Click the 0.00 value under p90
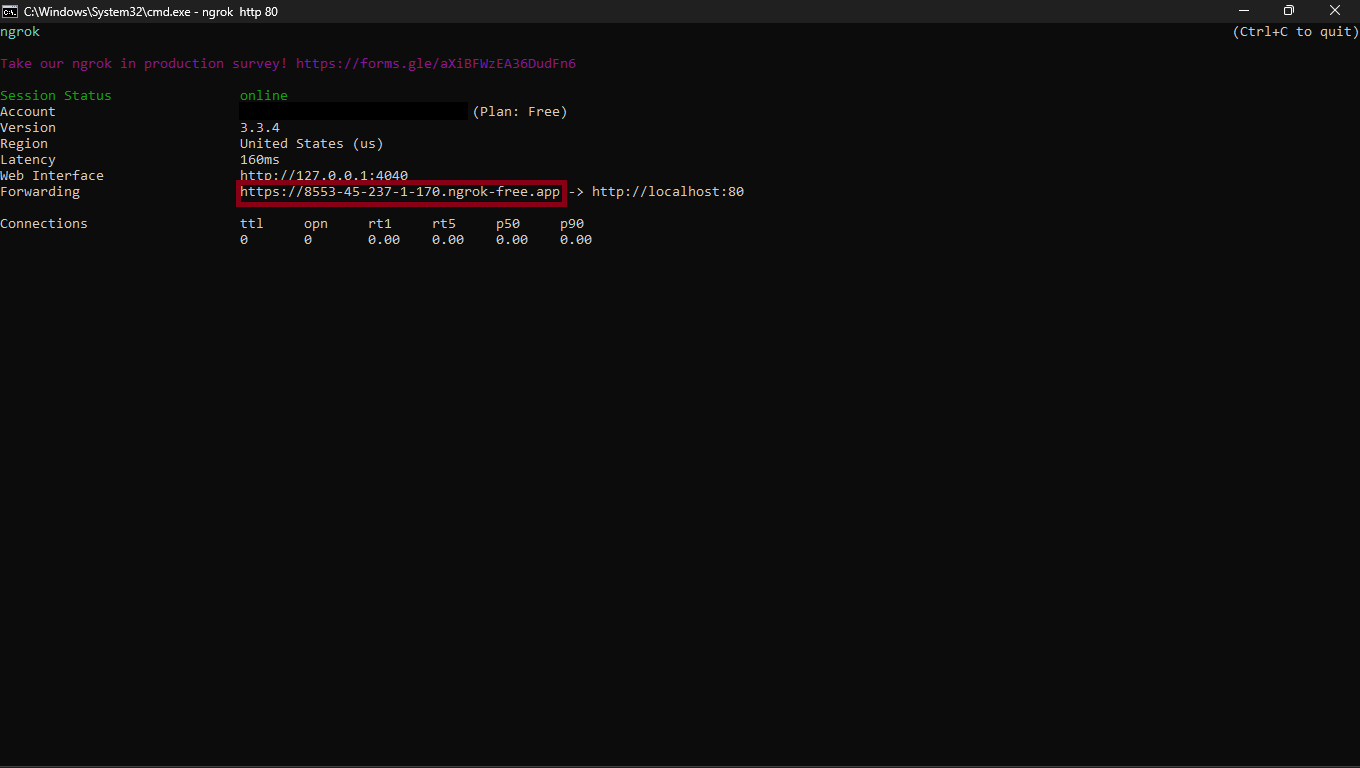This screenshot has width=1360, height=768. pos(576,240)
